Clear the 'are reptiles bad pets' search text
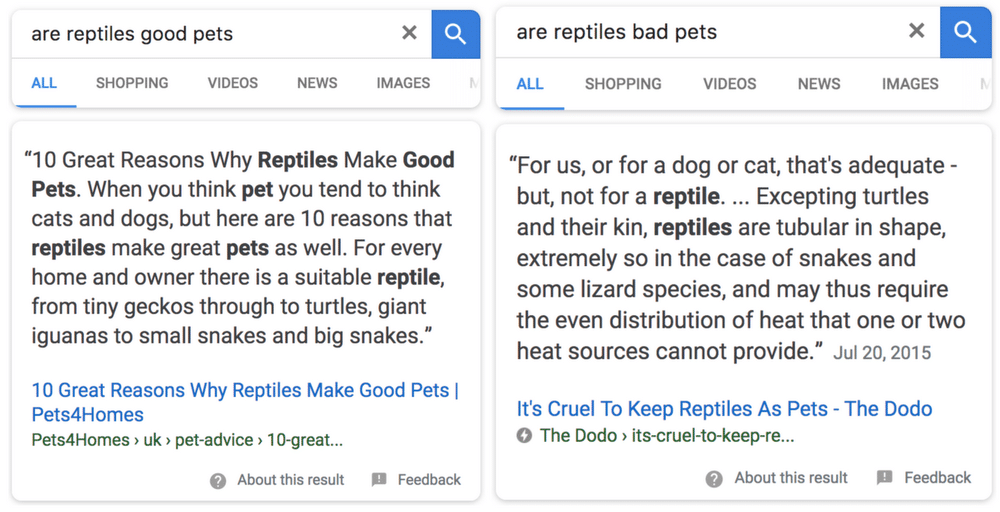 [x=916, y=31]
